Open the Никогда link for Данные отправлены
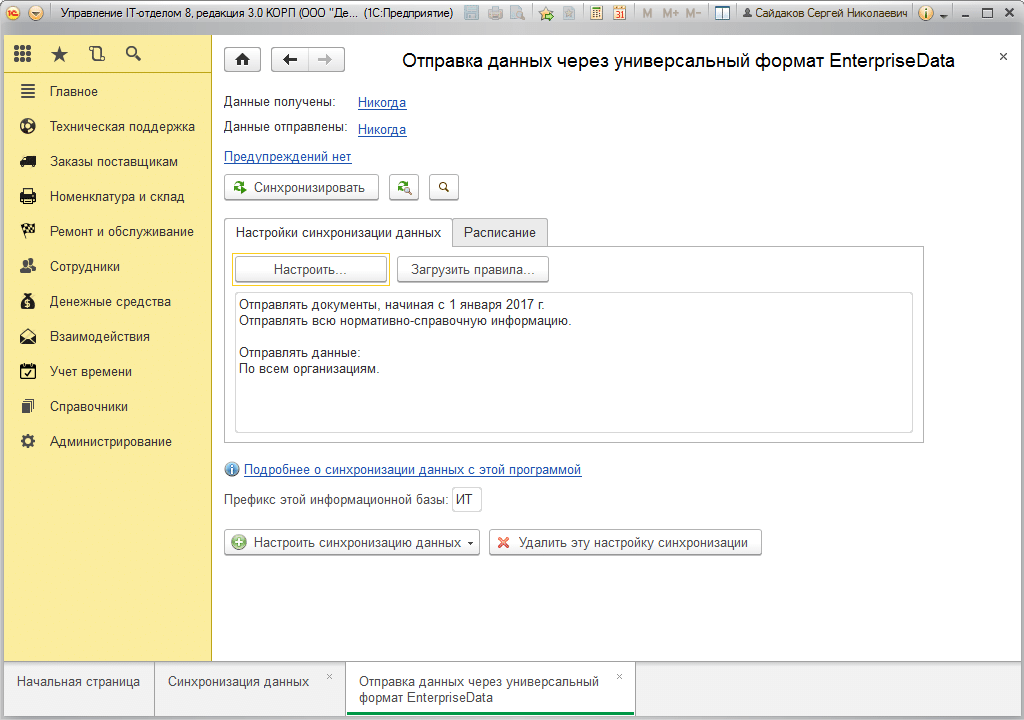This screenshot has height=720, width=1024. (x=382, y=129)
